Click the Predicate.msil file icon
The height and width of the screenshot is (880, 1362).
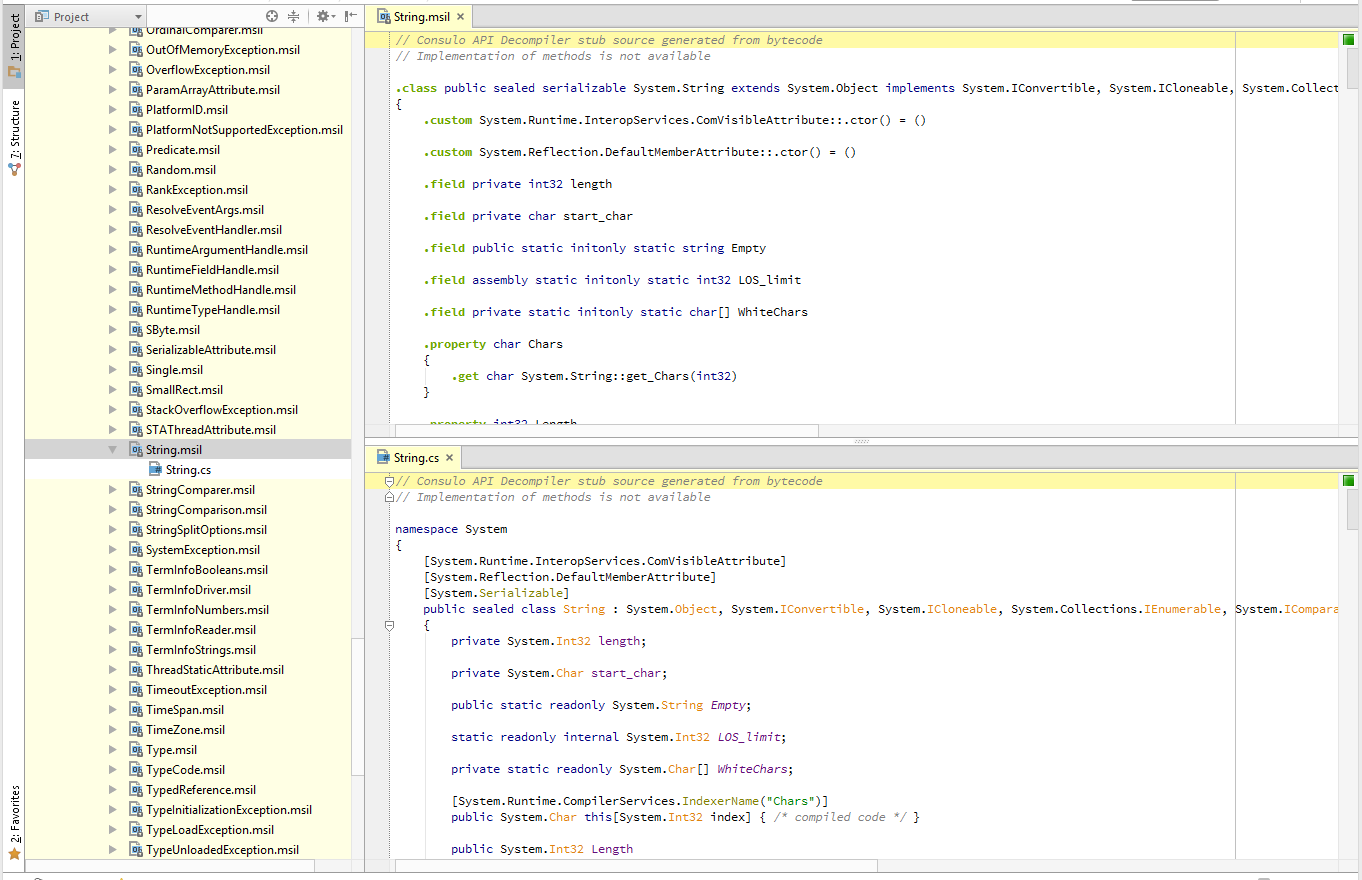coord(137,150)
